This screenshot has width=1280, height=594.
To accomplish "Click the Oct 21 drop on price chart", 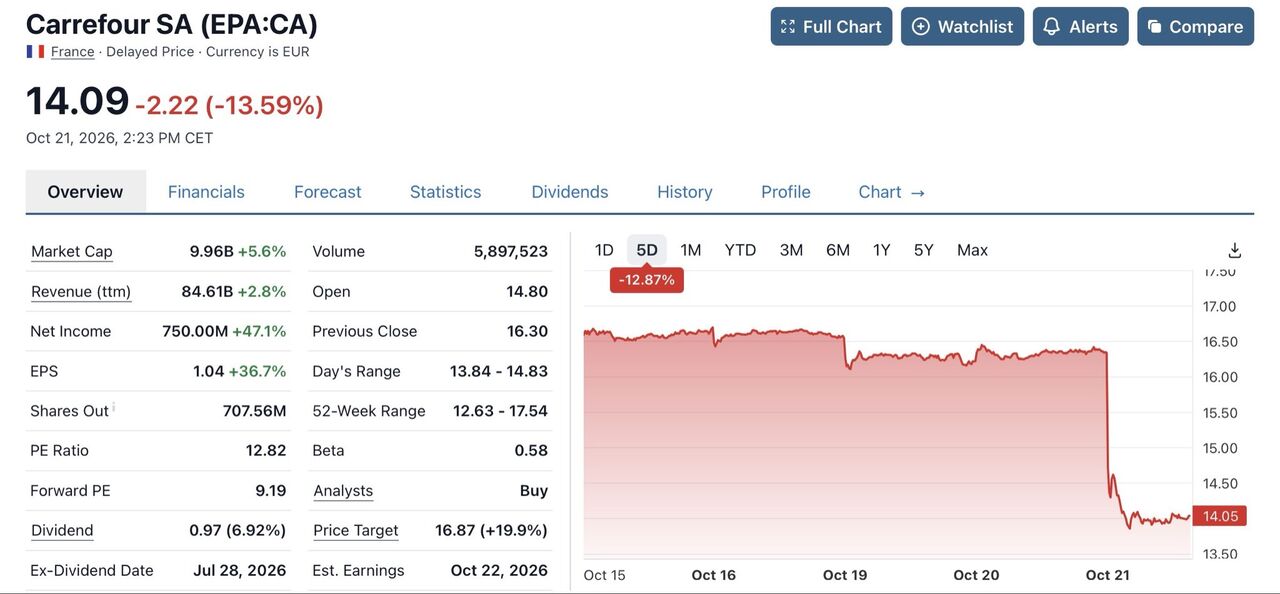I will pos(1109,420).
